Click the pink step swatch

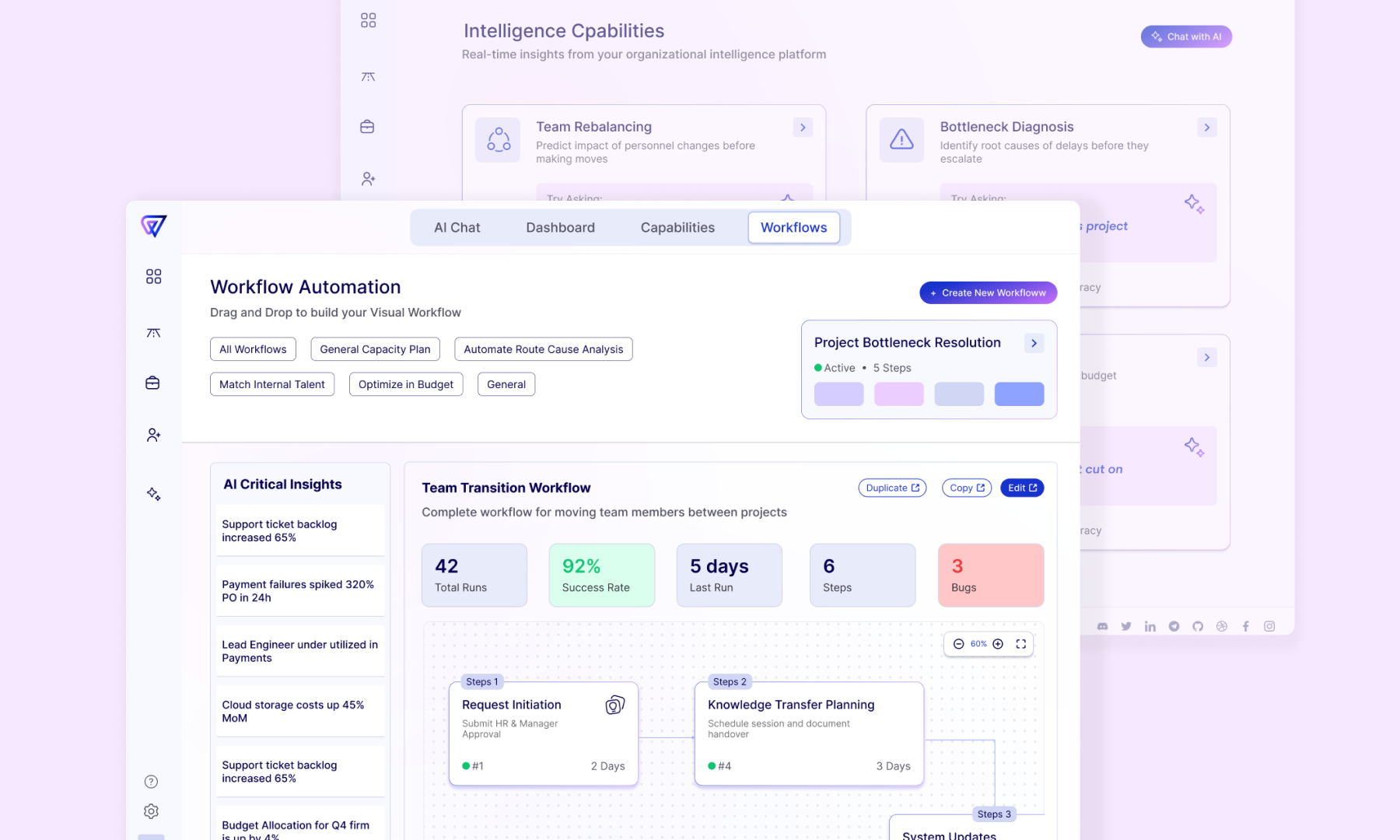[x=898, y=394]
